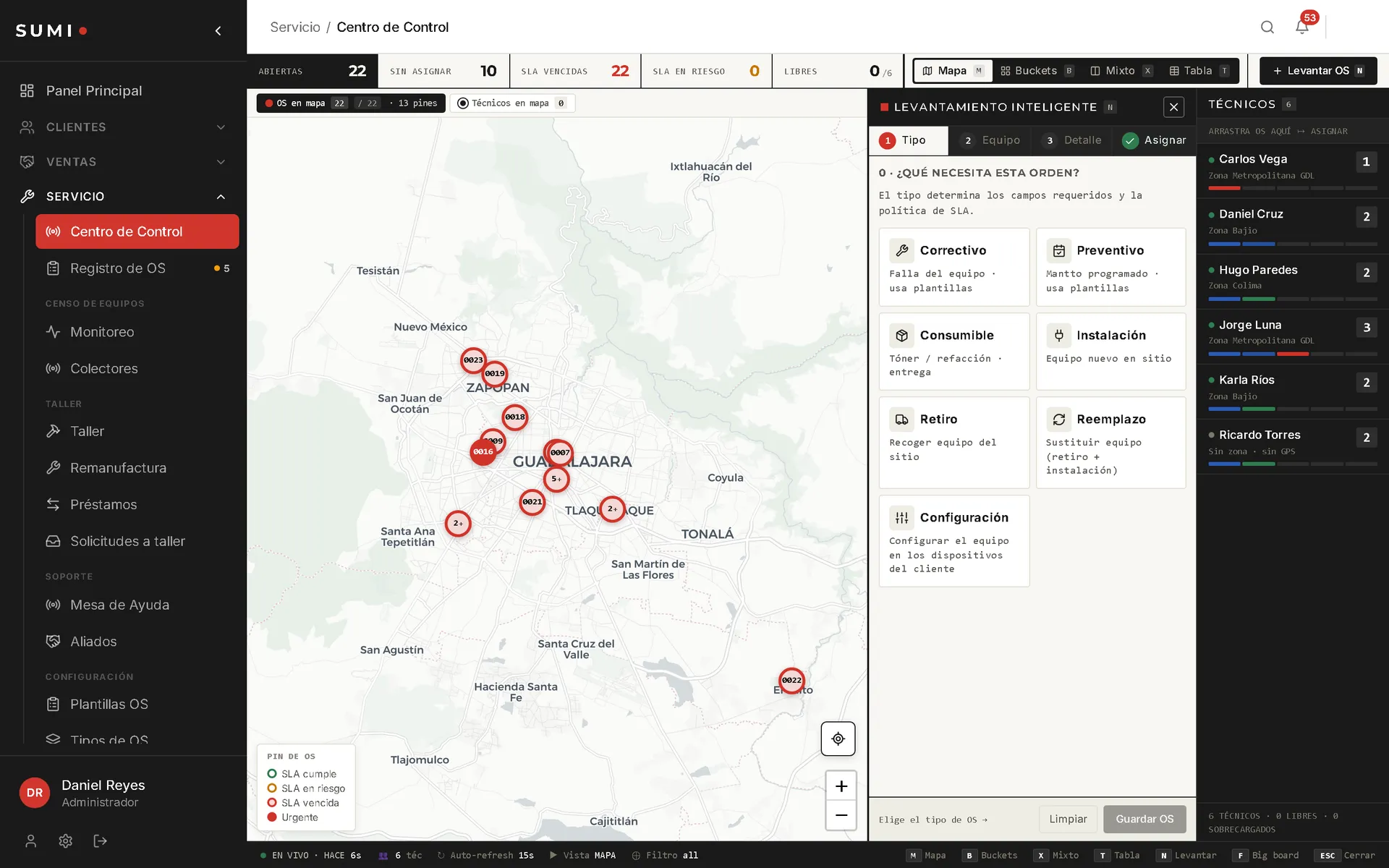Choose Retiro order type
The width and height of the screenshot is (1389, 868).
(953, 443)
